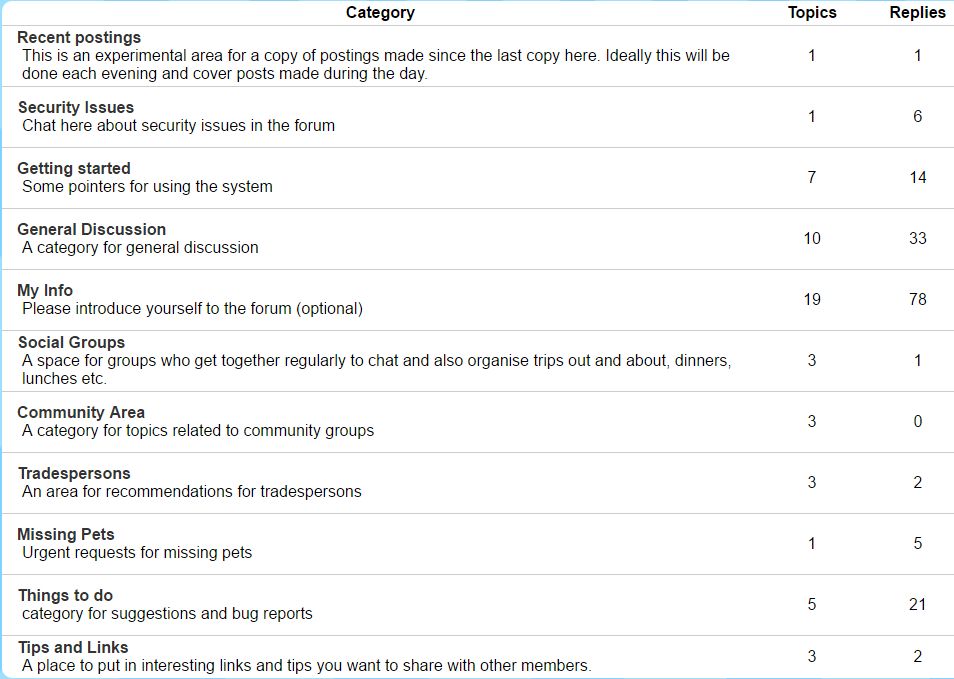Click the Things to do replies count 21
The width and height of the screenshot is (954, 679).
pos(917,604)
